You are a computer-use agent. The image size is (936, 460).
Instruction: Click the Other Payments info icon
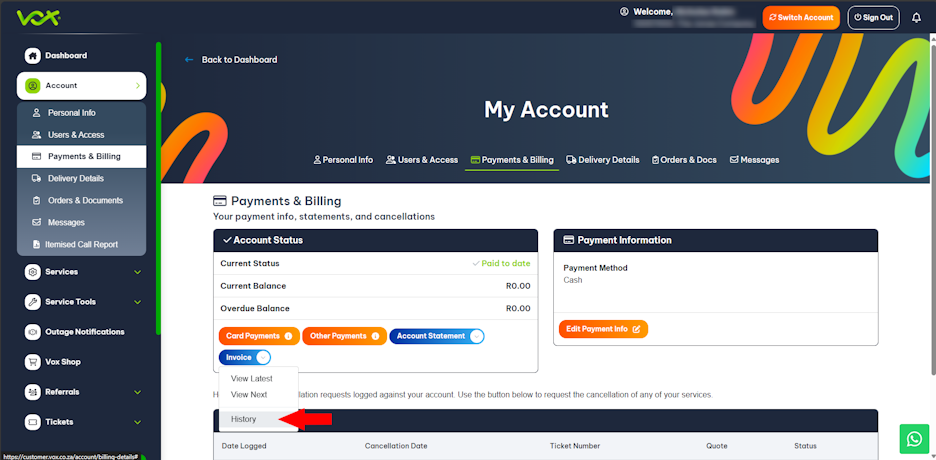376,336
